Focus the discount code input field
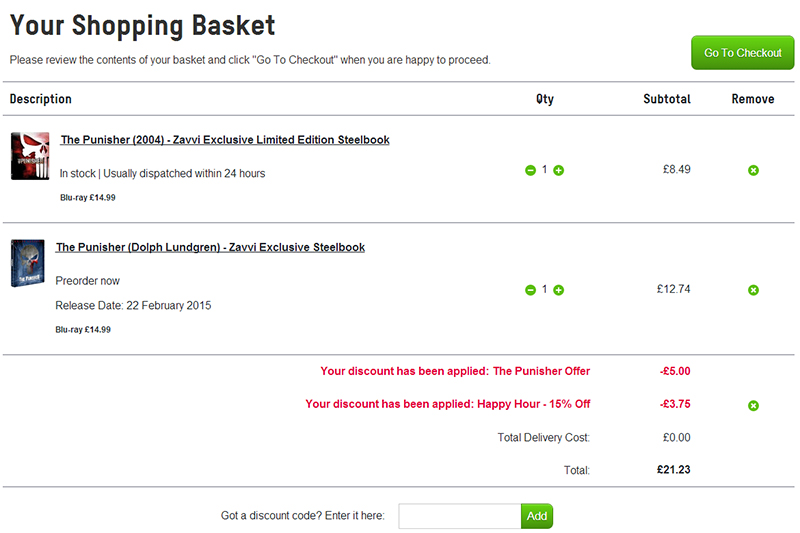The width and height of the screenshot is (800, 533). coord(460,516)
